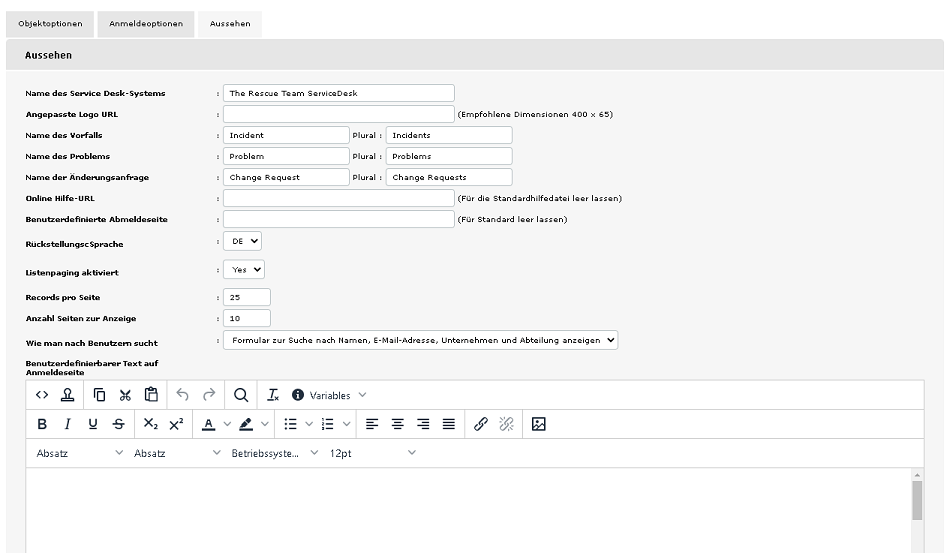950x553 pixels.
Task: Toggle strikethrough formatting
Action: [118, 424]
